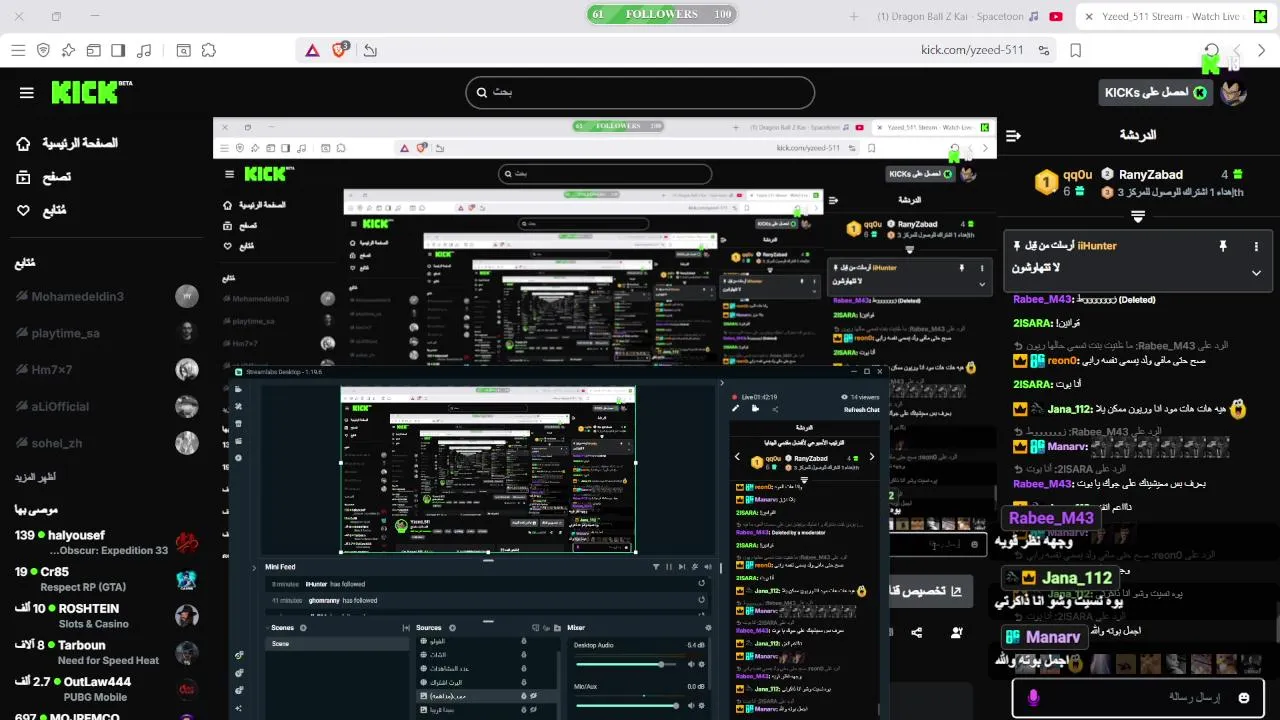Show next leaderboard entry in Streamlabs chat

pyautogui.click(x=871, y=457)
